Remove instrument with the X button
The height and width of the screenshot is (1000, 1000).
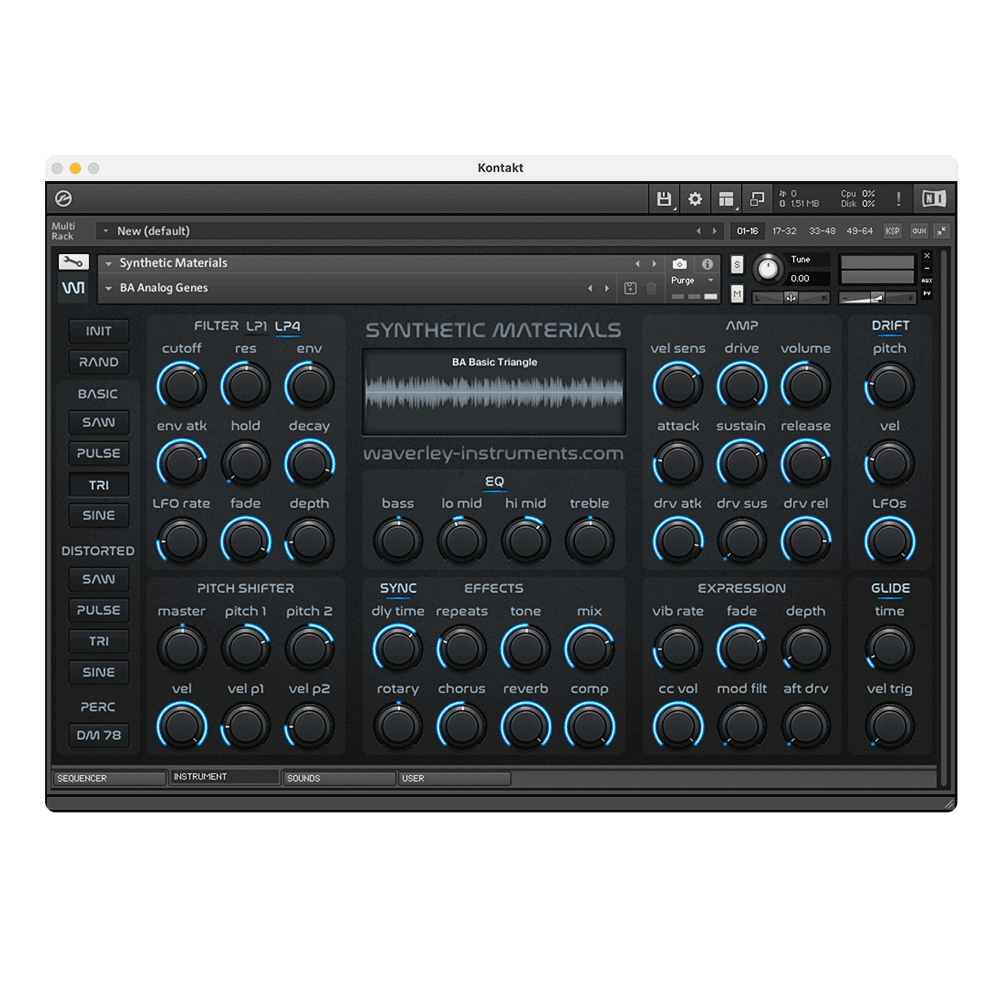click(x=927, y=256)
